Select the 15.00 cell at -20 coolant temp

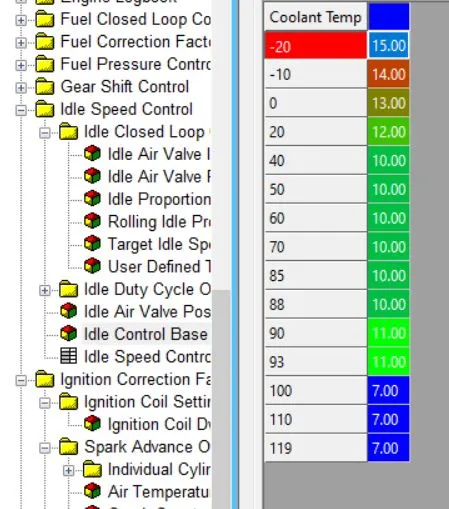[x=388, y=45]
